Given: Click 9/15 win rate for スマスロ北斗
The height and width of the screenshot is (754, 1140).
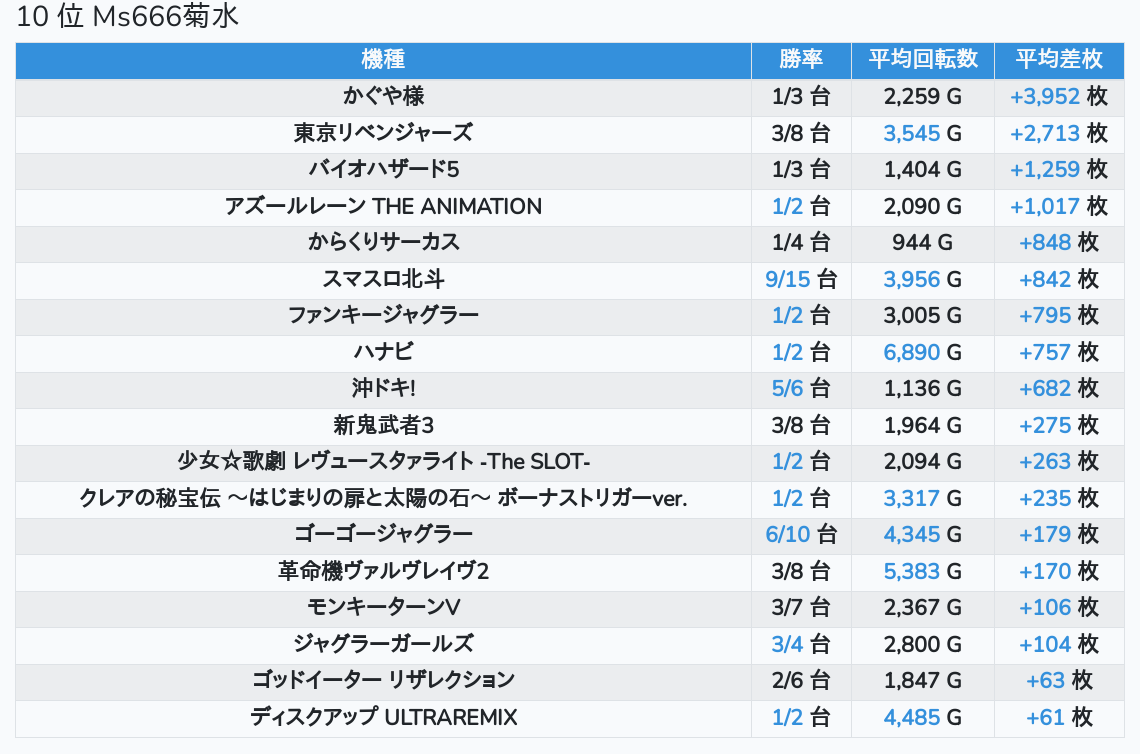Looking at the screenshot, I should point(787,280).
